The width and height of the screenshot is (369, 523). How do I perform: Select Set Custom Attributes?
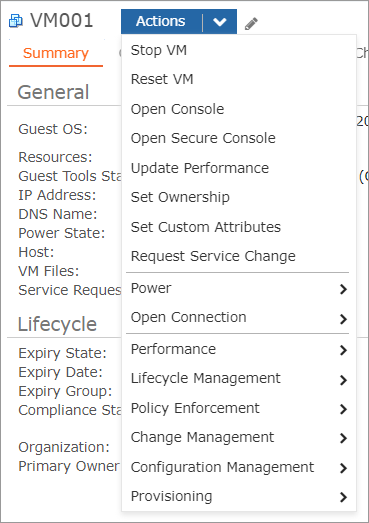[x=239, y=227]
